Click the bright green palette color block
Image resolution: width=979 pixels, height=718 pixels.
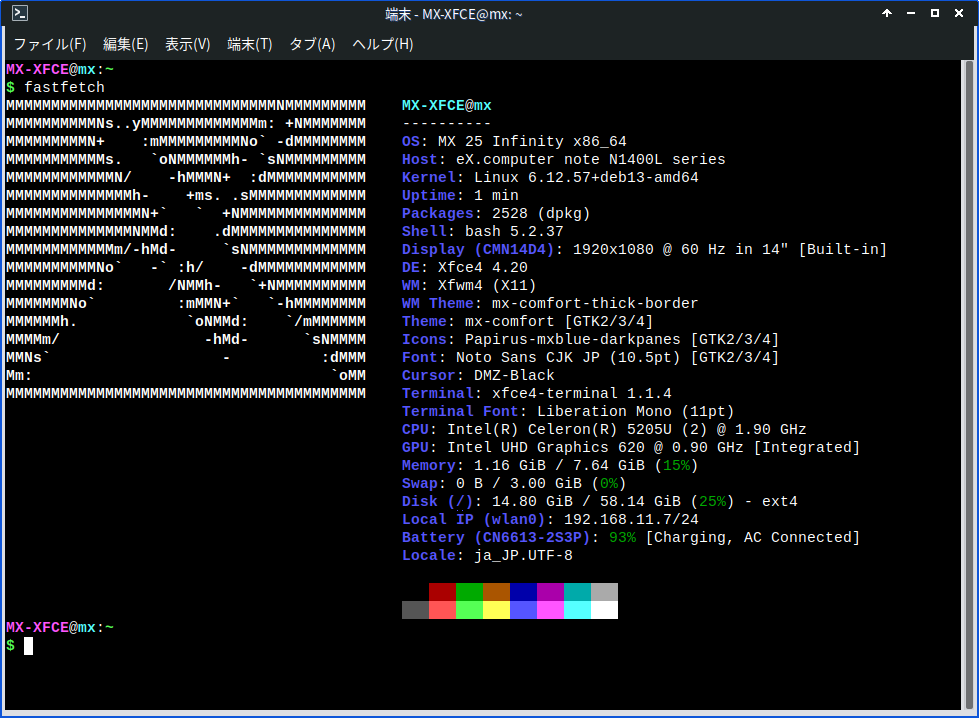click(469, 610)
